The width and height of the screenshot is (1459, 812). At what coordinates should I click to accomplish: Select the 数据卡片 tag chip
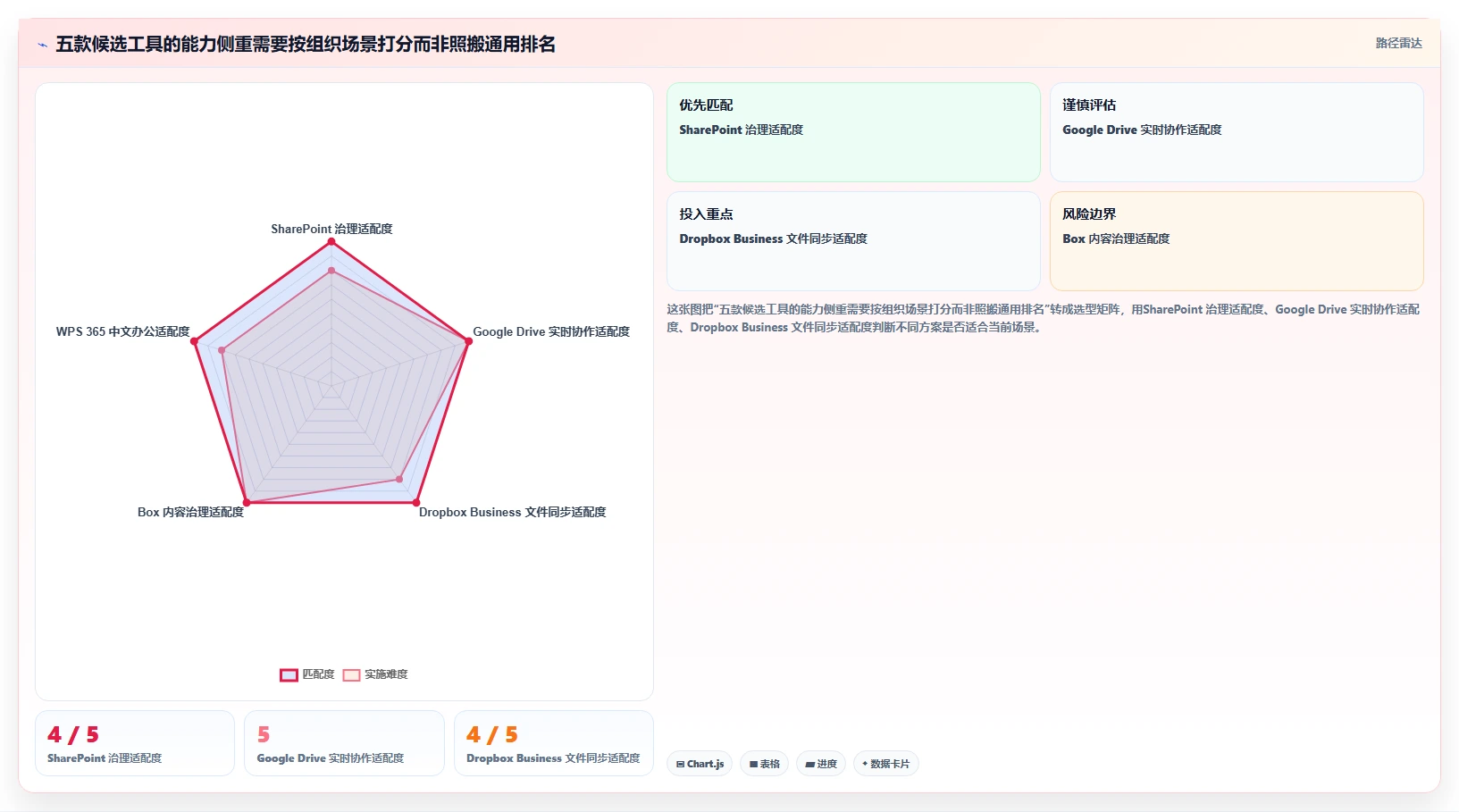point(885,764)
